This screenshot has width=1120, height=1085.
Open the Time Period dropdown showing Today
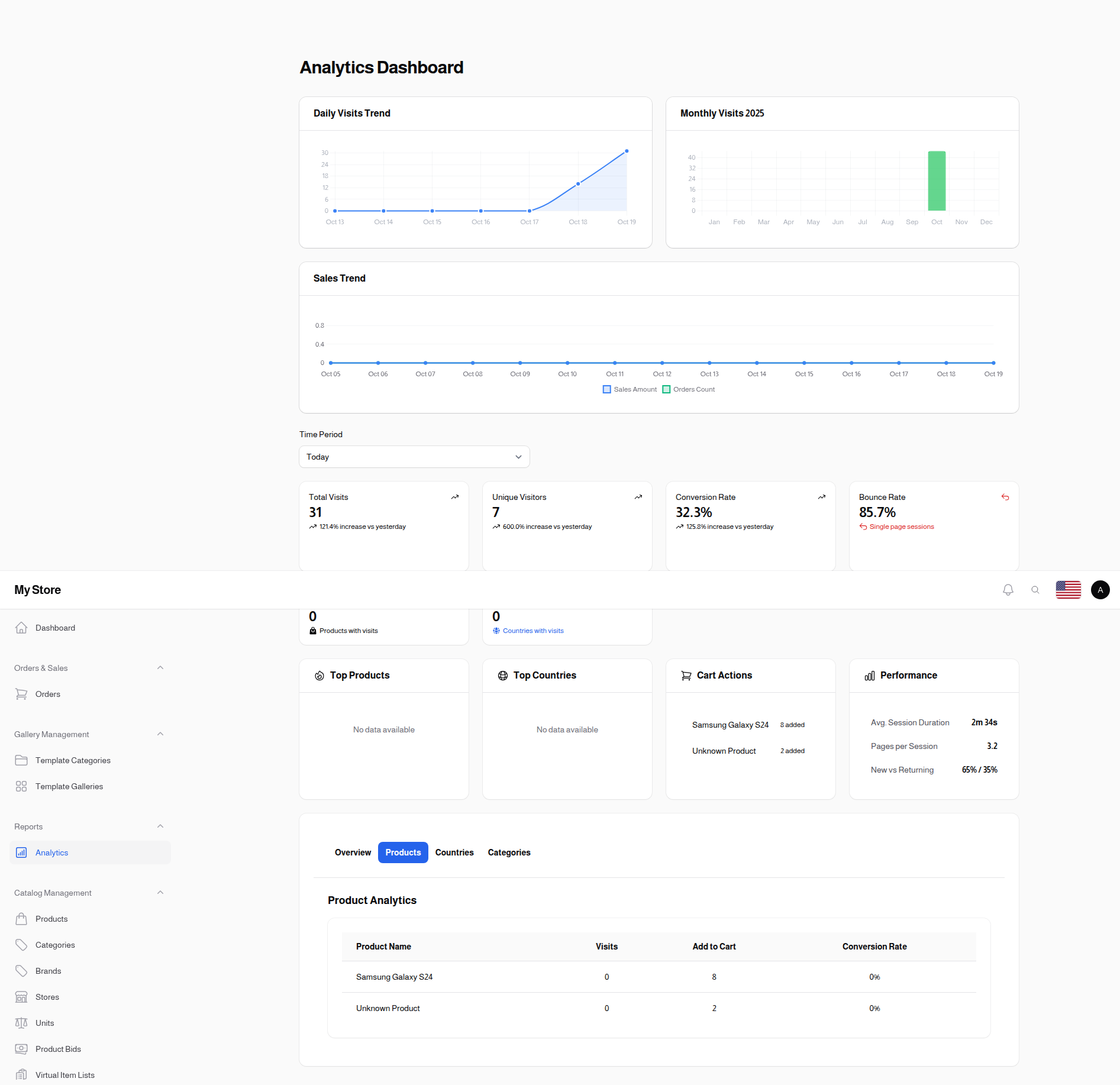click(x=414, y=456)
